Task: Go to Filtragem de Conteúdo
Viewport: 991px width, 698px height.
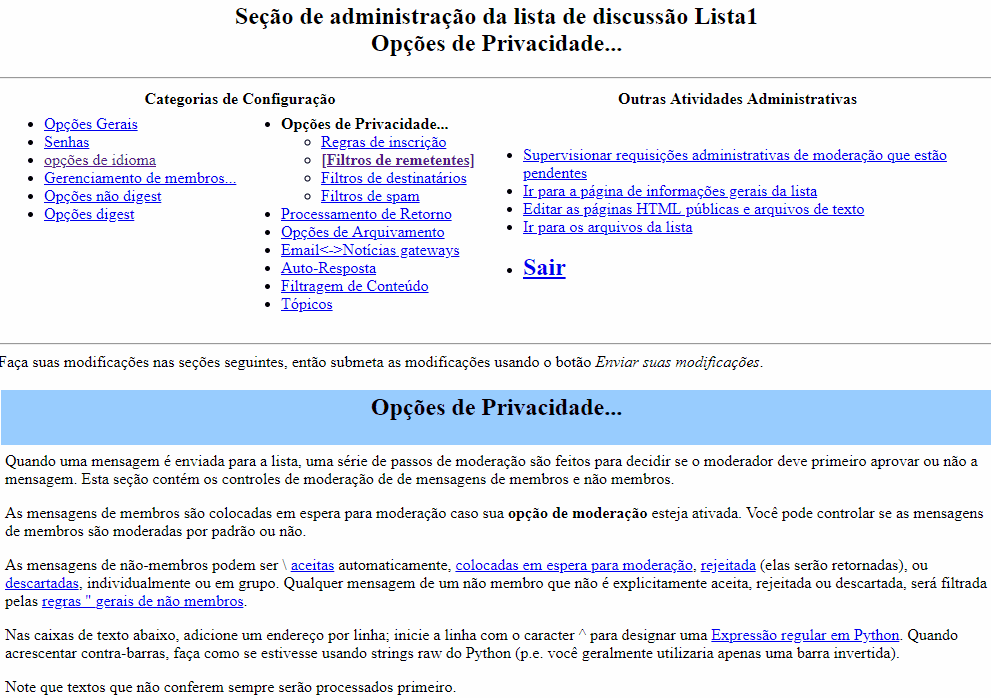Action: (355, 286)
